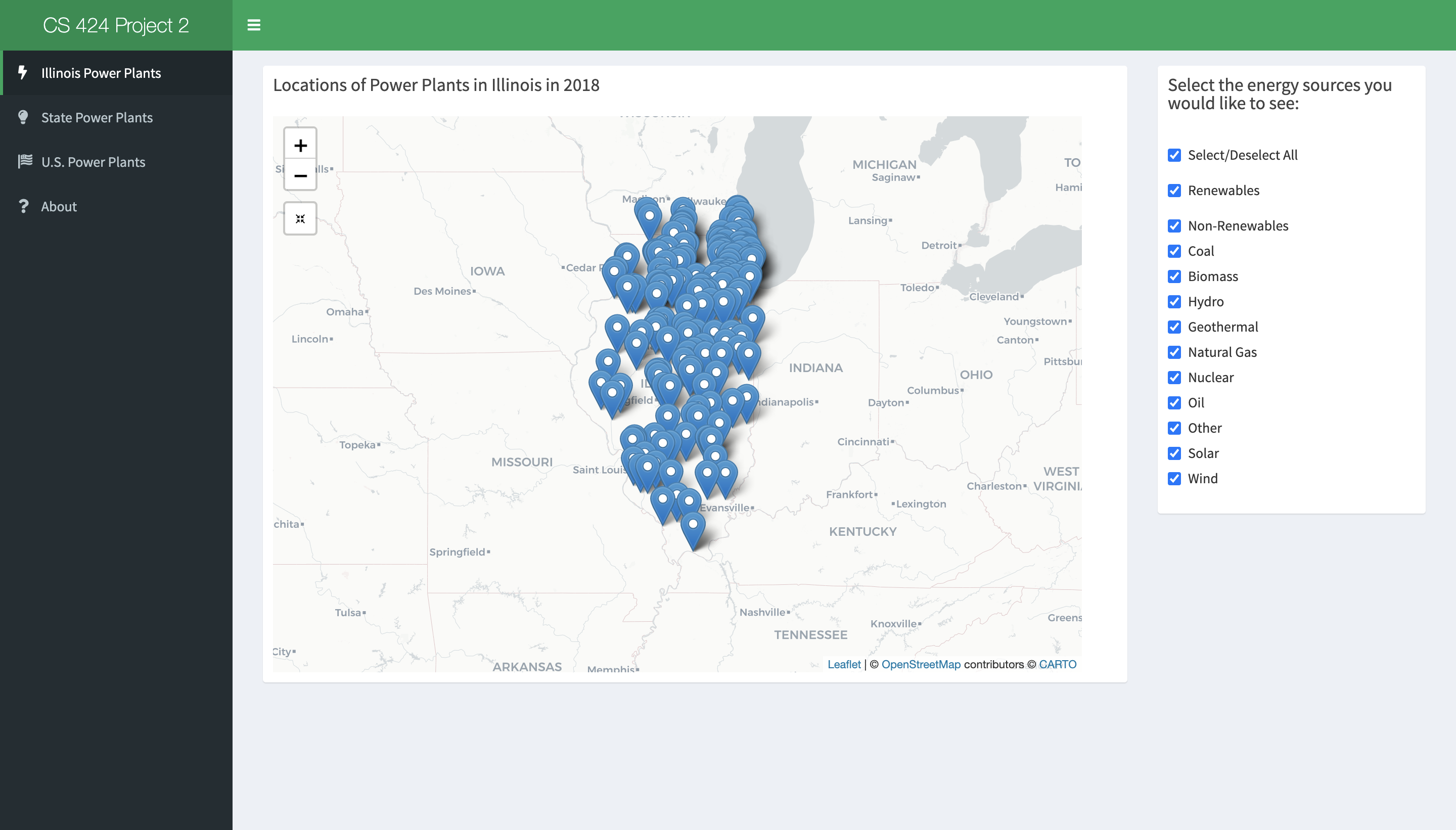Click the OHIO label on the map
This screenshot has width=1456, height=830.
(976, 375)
